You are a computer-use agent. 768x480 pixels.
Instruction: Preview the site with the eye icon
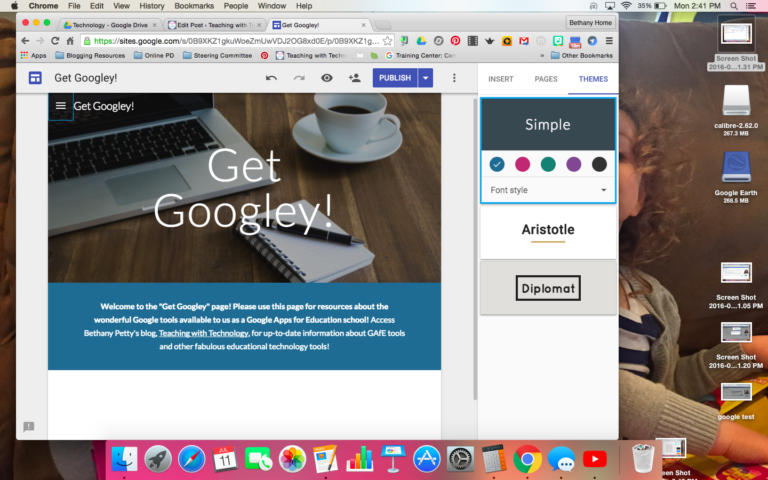pos(327,78)
